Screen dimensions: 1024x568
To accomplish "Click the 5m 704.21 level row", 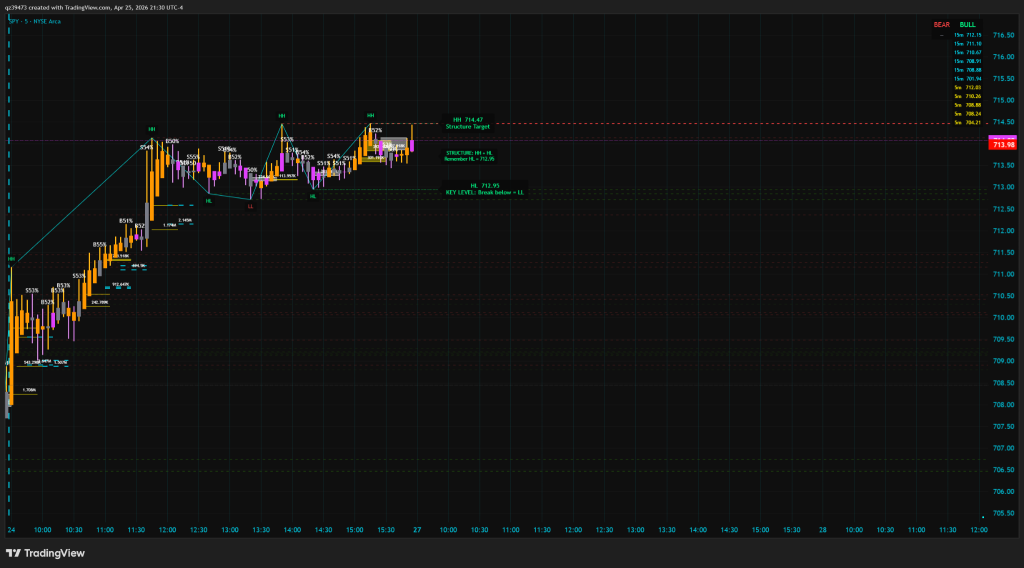I will point(967,123).
